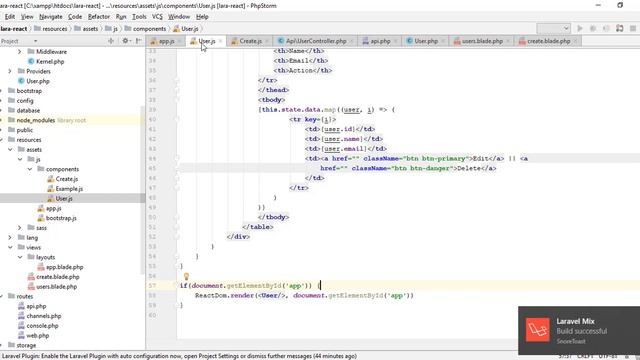Select the database folder
The width and height of the screenshot is (640, 360).
(24, 111)
